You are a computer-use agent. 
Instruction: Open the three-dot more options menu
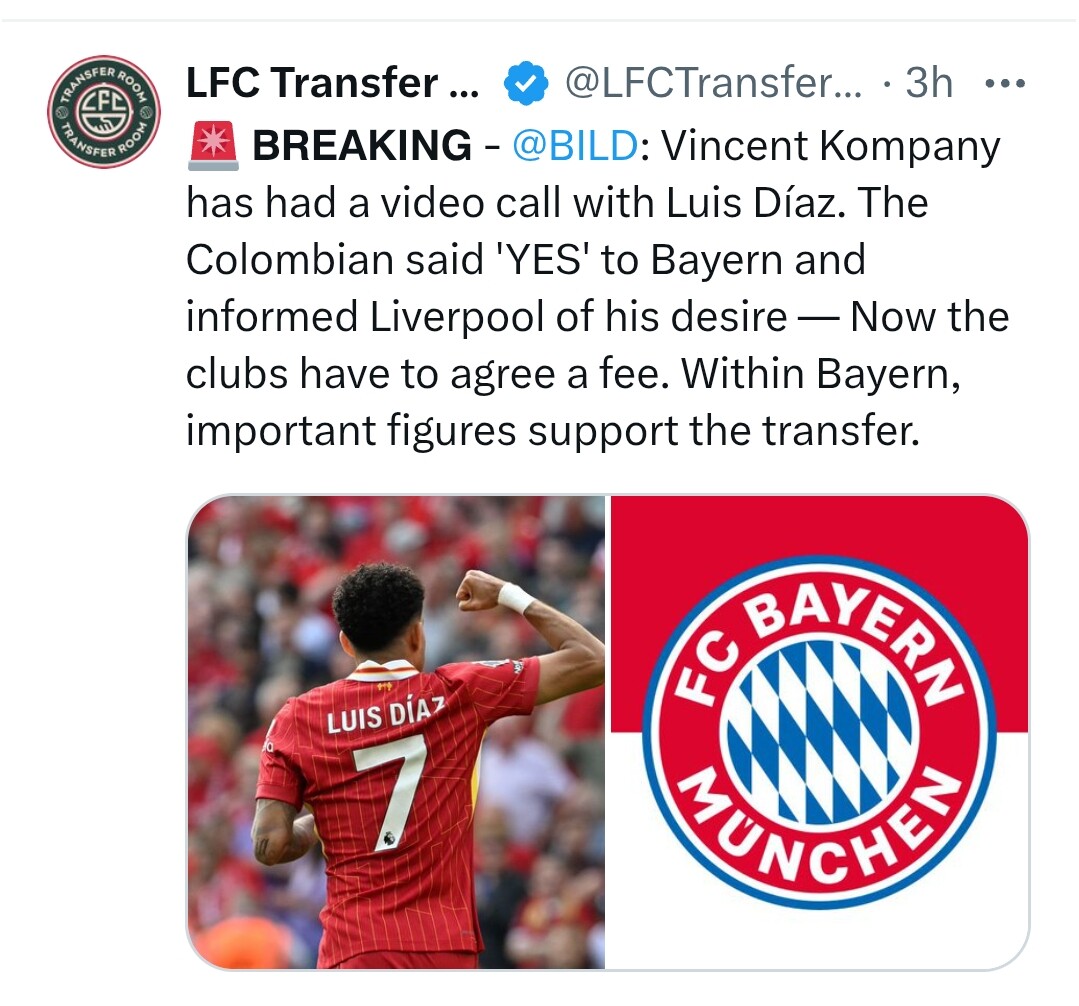coord(1005,84)
